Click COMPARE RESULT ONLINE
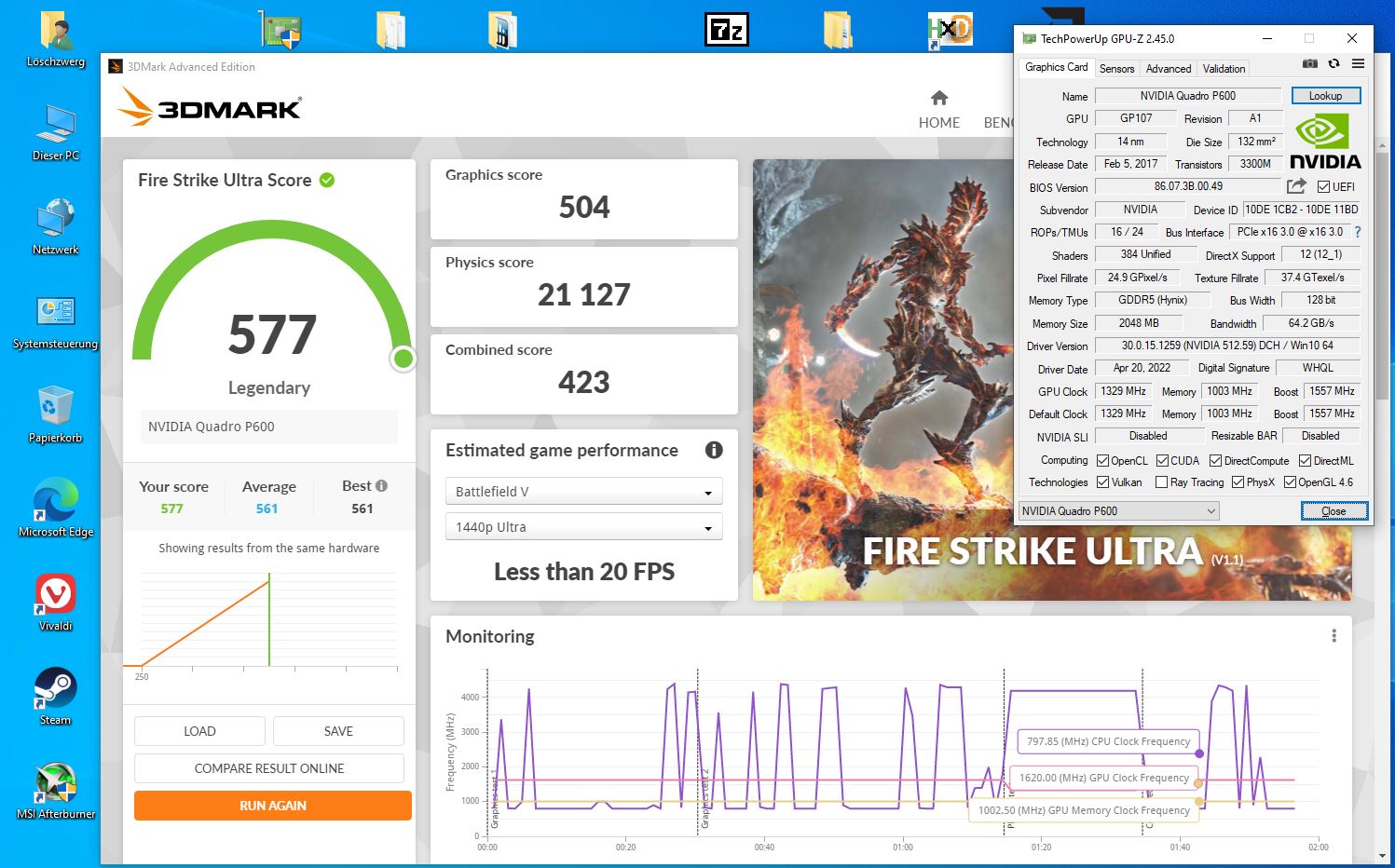The image size is (1395, 868). click(269, 768)
